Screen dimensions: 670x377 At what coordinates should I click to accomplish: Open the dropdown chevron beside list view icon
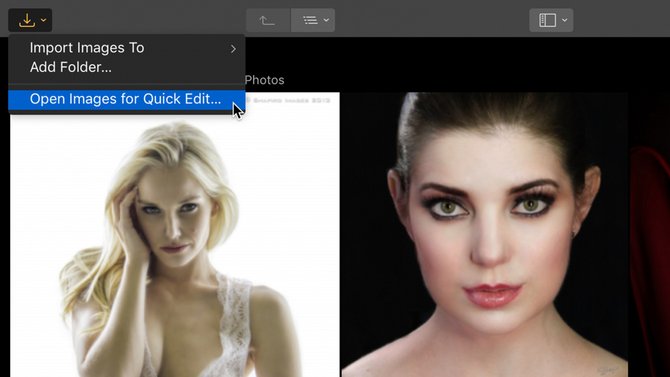[x=326, y=20]
